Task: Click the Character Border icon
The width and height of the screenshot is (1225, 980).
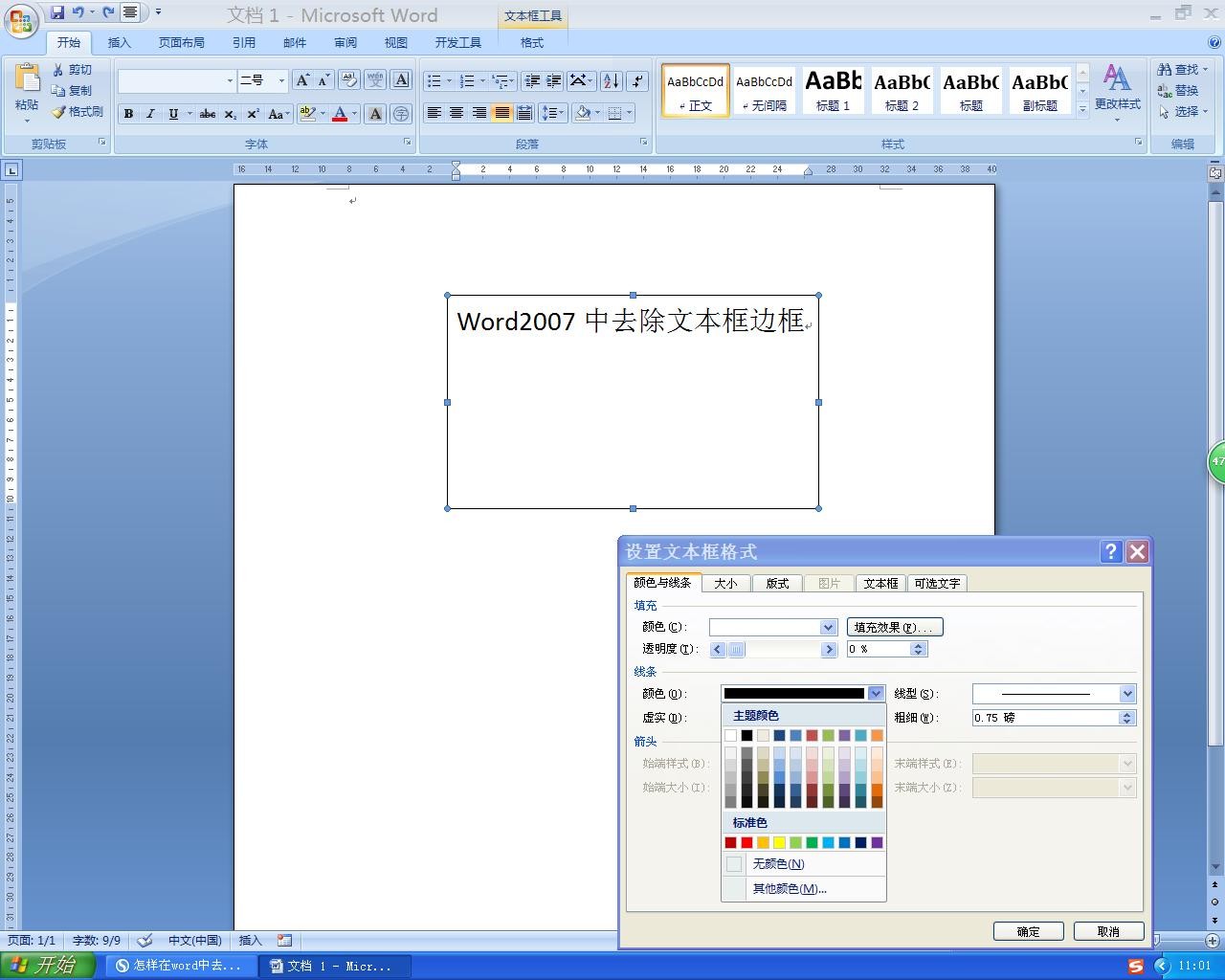Action: pos(401,80)
